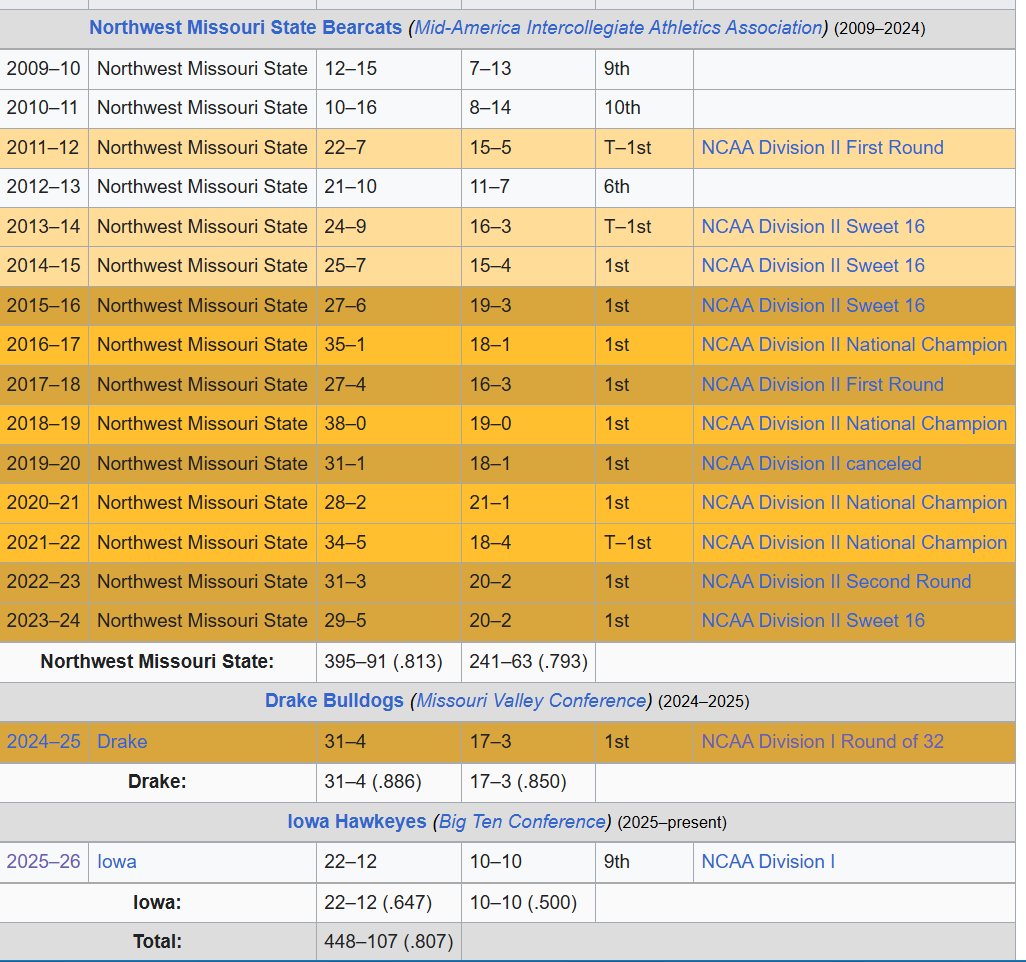Open the Iowa team link in 2025–26 row
The height and width of the screenshot is (962, 1026).
(116, 861)
